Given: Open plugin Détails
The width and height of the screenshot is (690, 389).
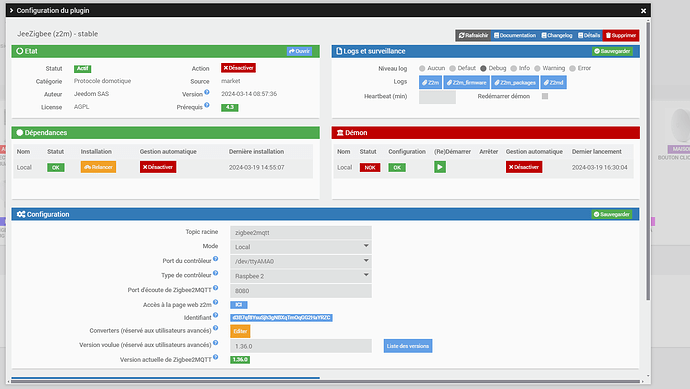Looking at the screenshot, I should 589,35.
